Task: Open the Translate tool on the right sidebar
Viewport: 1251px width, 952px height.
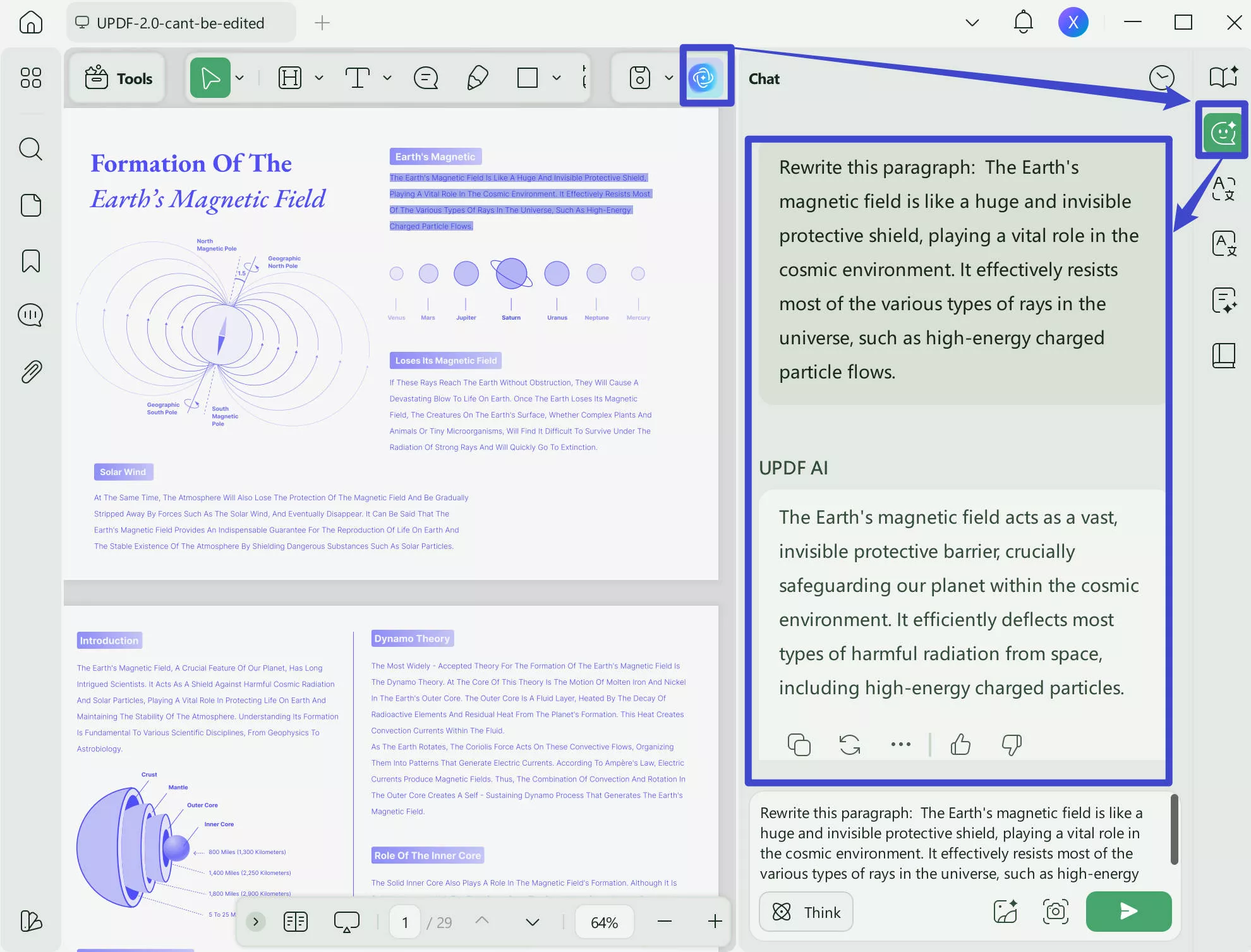Action: point(1223,243)
